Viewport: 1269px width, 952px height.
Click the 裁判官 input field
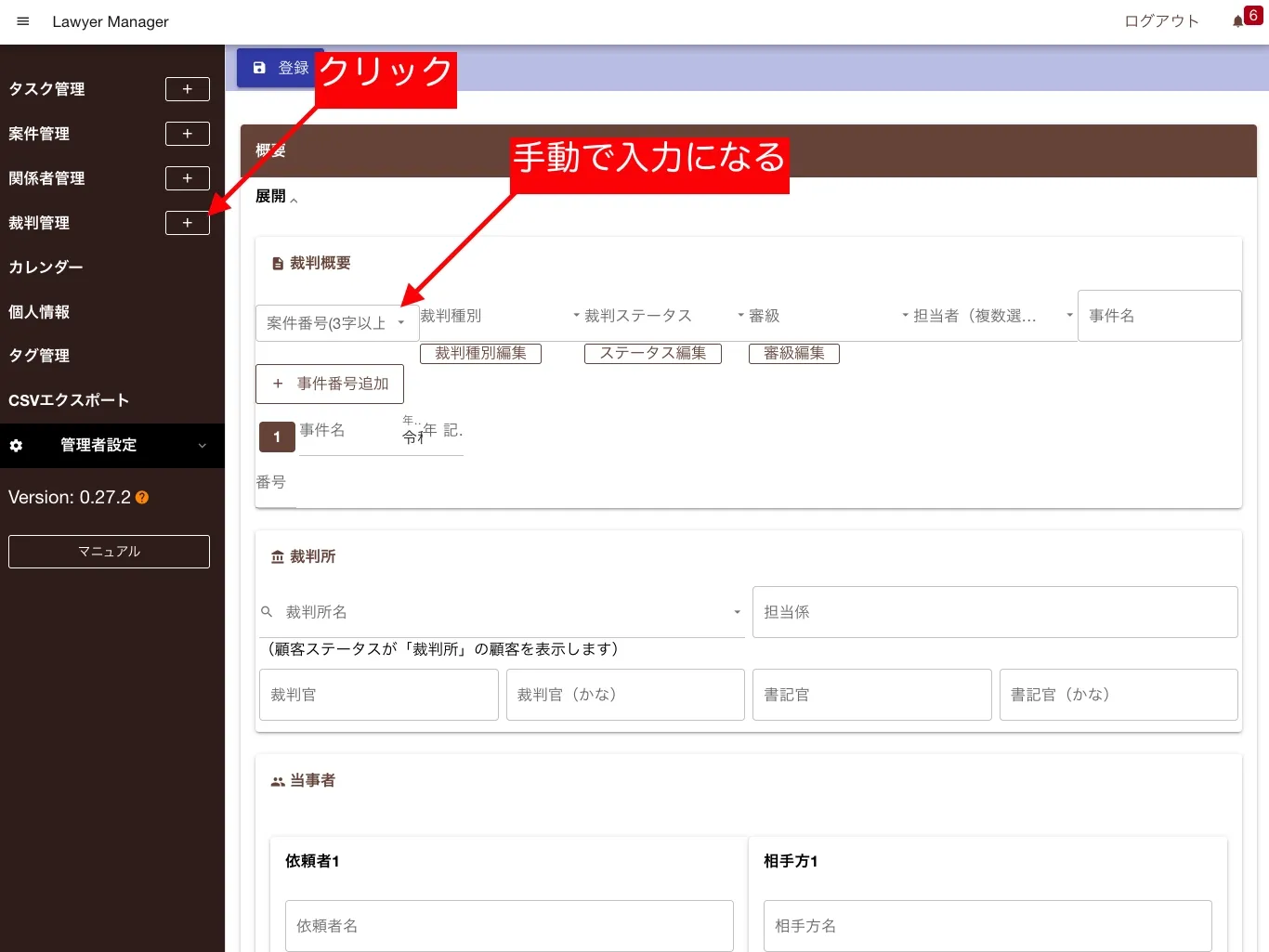pyautogui.click(x=379, y=695)
